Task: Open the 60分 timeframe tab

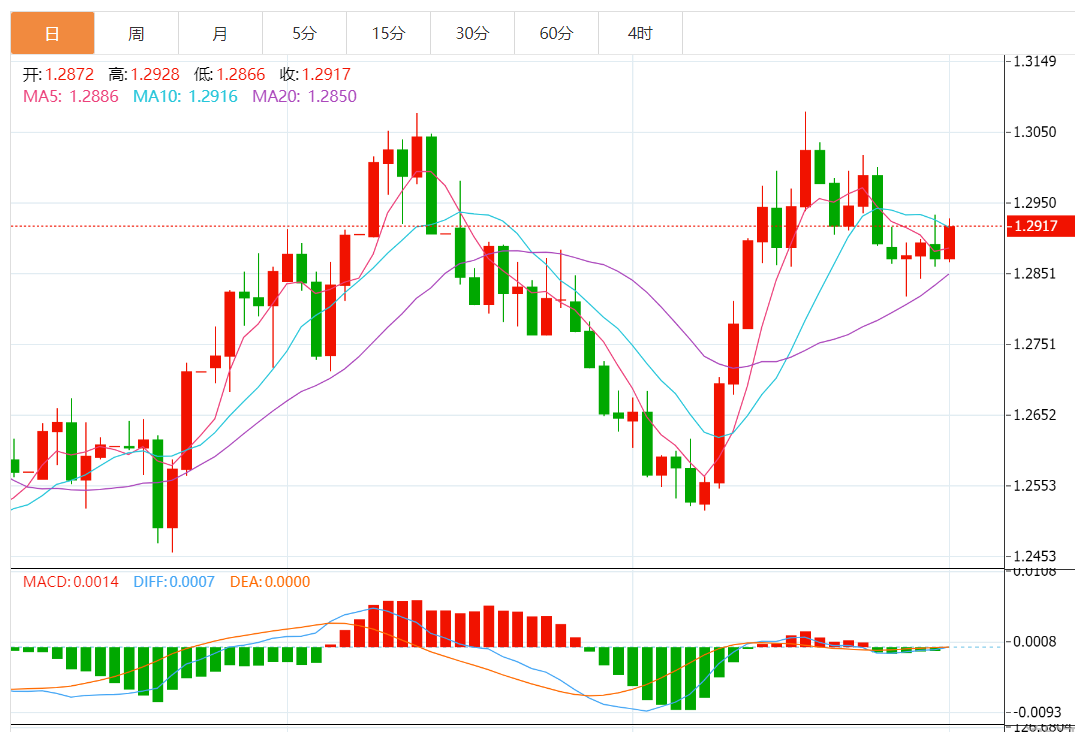Action: coord(556,33)
